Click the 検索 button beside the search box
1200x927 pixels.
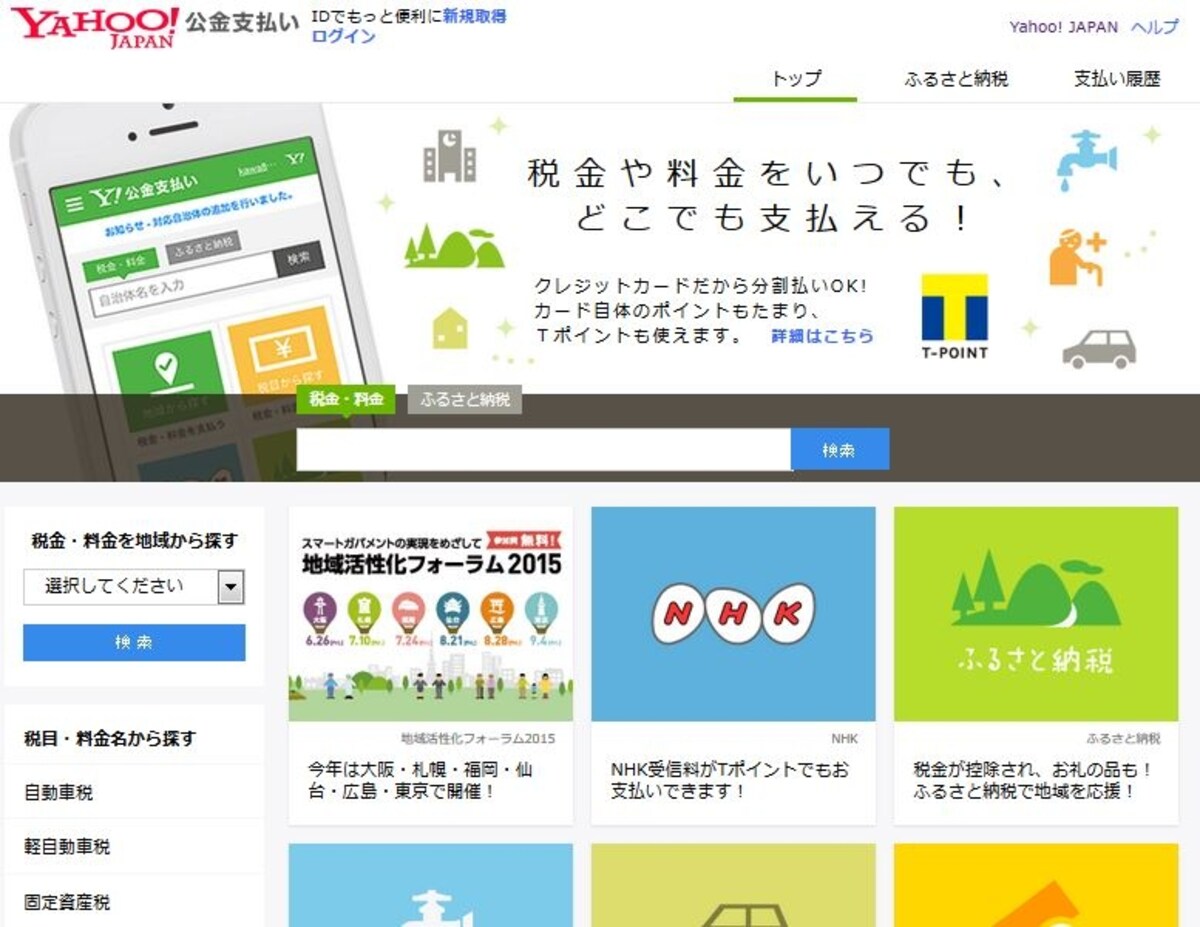point(840,450)
